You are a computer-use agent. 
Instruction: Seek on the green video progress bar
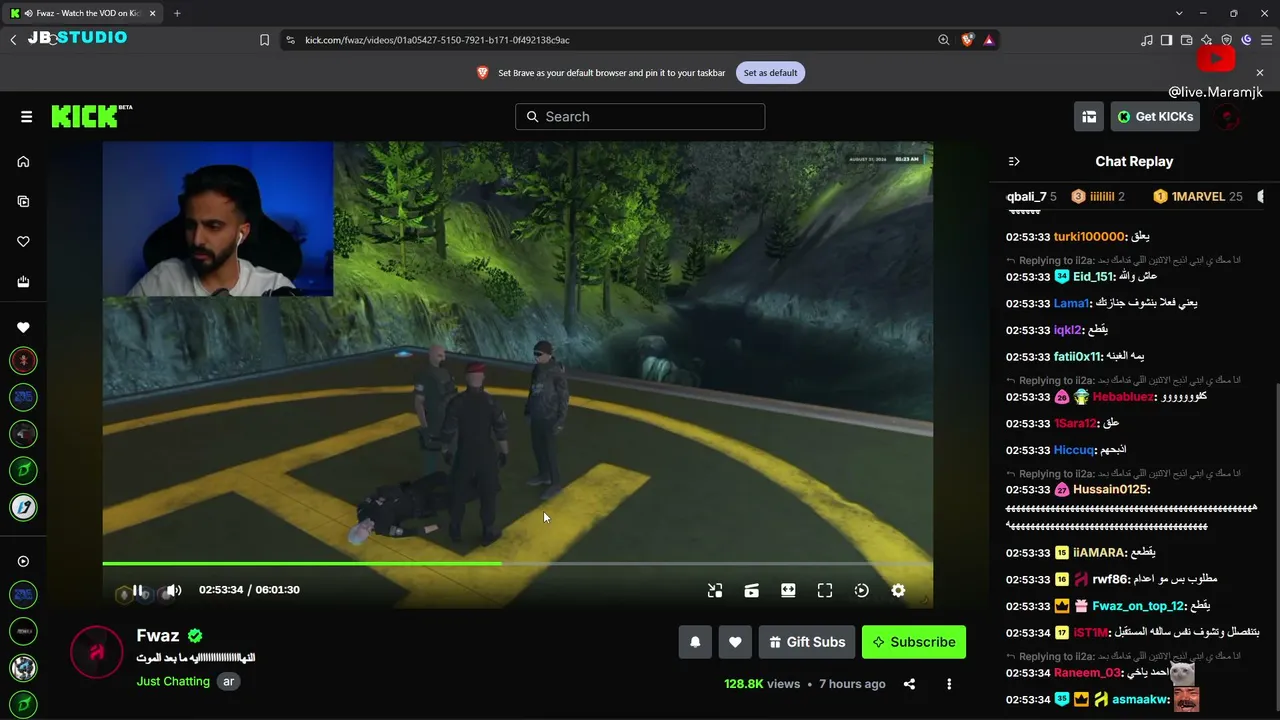518,564
